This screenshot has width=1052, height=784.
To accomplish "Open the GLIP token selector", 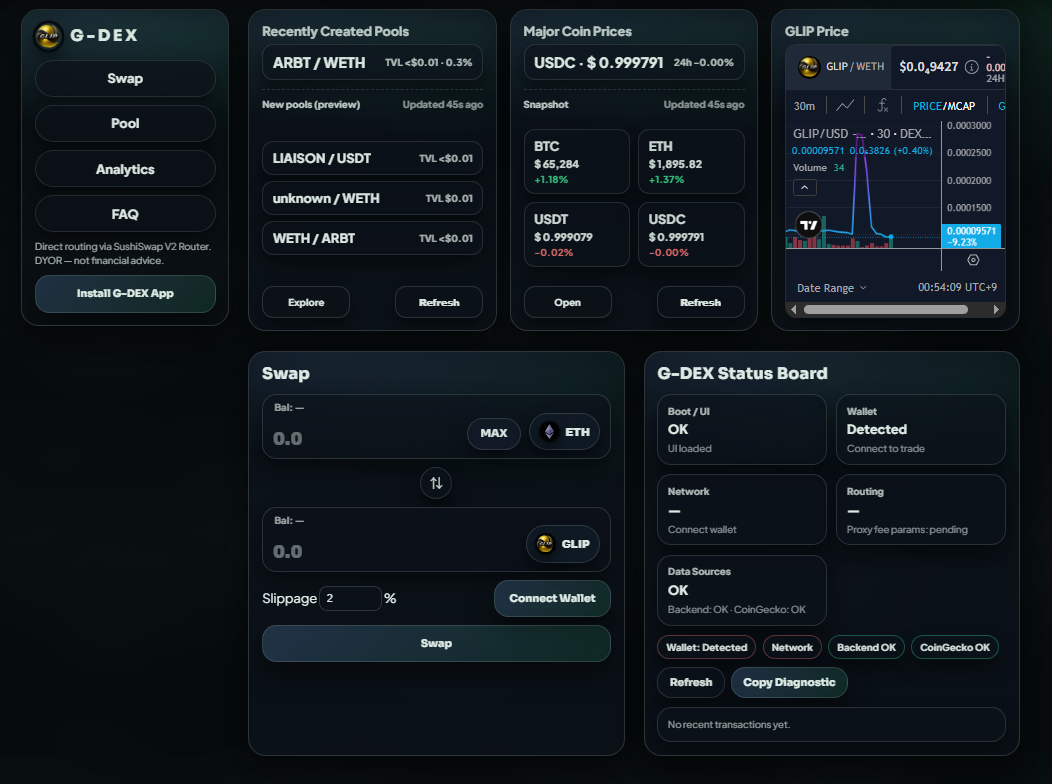I will tap(563, 543).
